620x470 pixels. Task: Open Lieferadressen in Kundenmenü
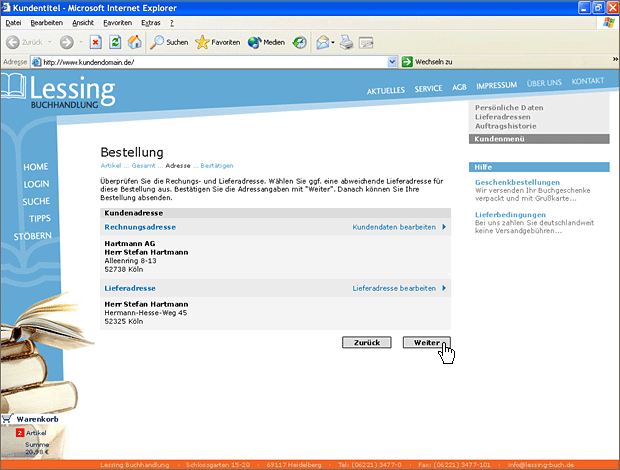(x=503, y=117)
